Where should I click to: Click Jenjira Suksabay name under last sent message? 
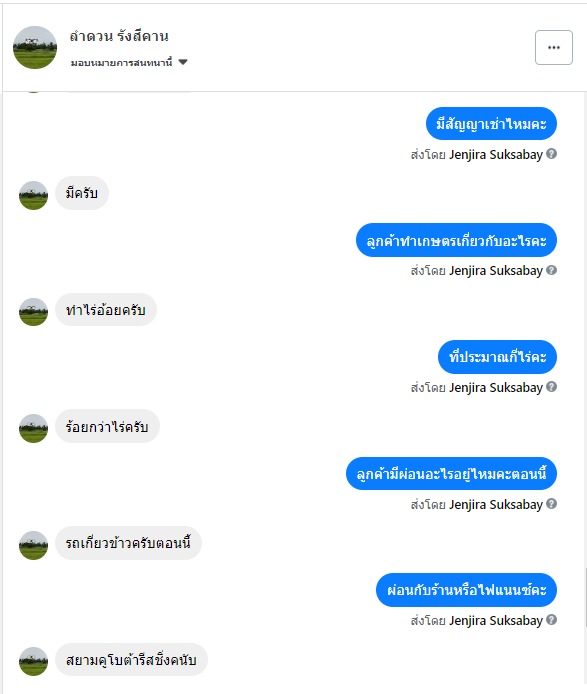click(x=496, y=621)
